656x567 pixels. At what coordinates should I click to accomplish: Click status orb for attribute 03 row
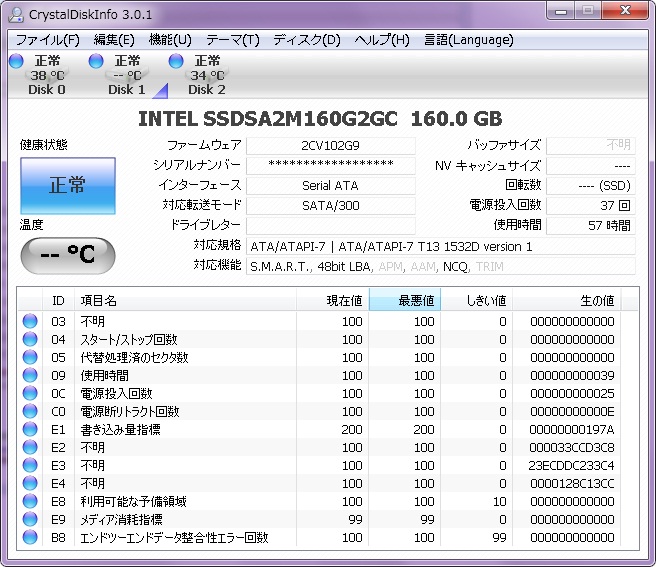(30, 322)
